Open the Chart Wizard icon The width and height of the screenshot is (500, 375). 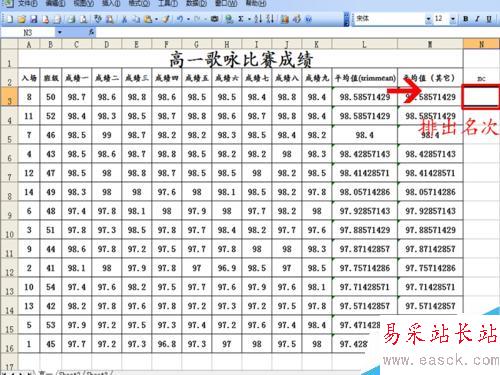pos(284,19)
